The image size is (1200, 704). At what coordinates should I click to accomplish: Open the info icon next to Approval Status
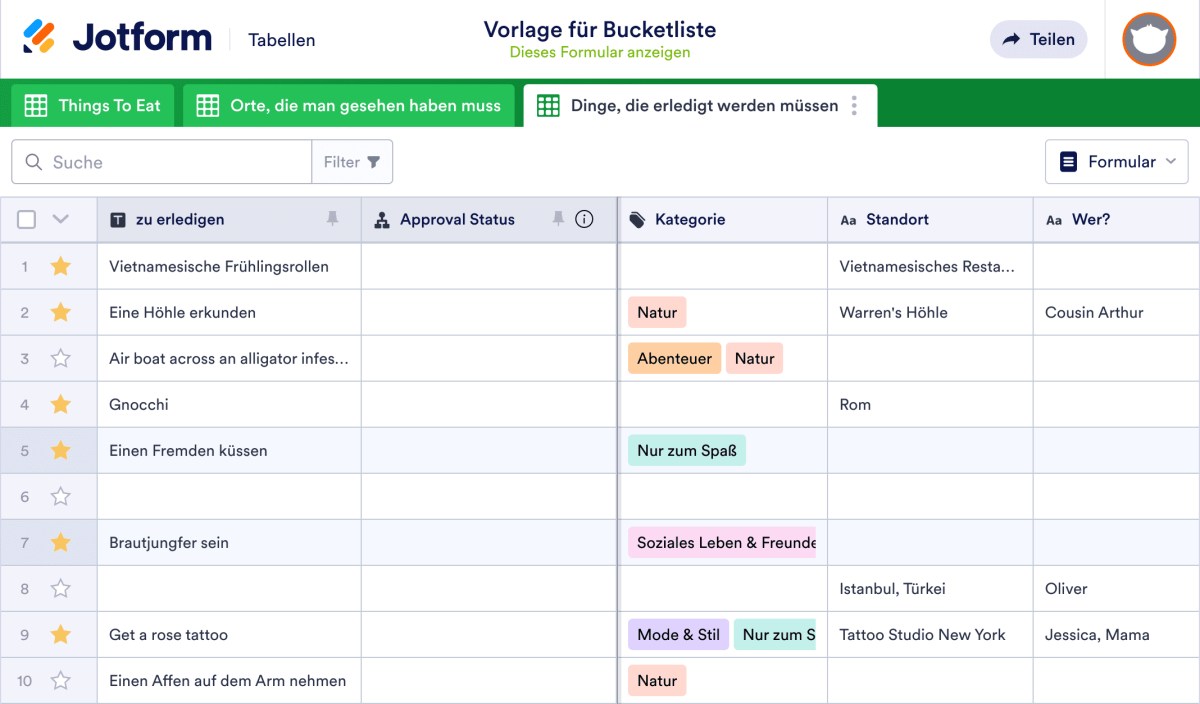[x=584, y=219]
